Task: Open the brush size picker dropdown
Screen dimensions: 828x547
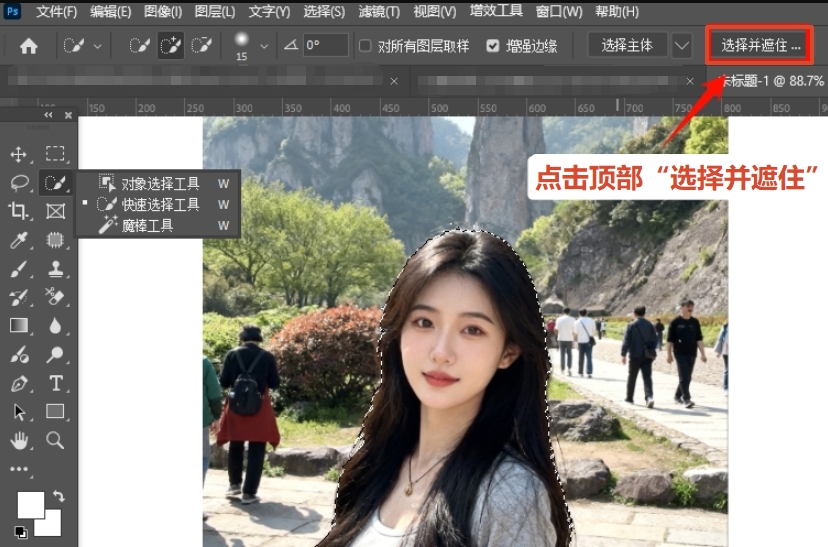Action: (x=264, y=46)
